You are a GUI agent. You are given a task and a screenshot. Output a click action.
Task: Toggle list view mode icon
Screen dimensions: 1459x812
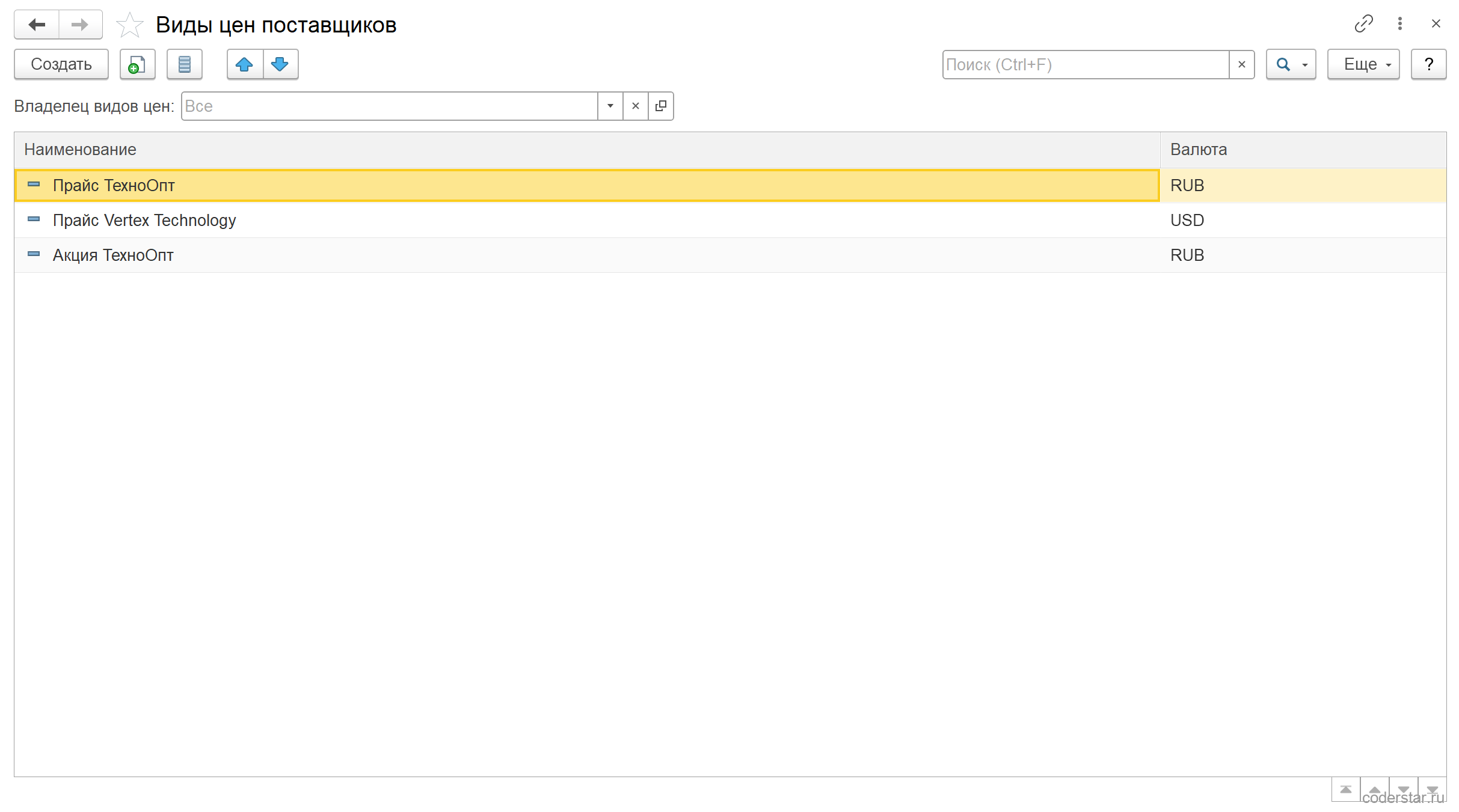pos(185,64)
